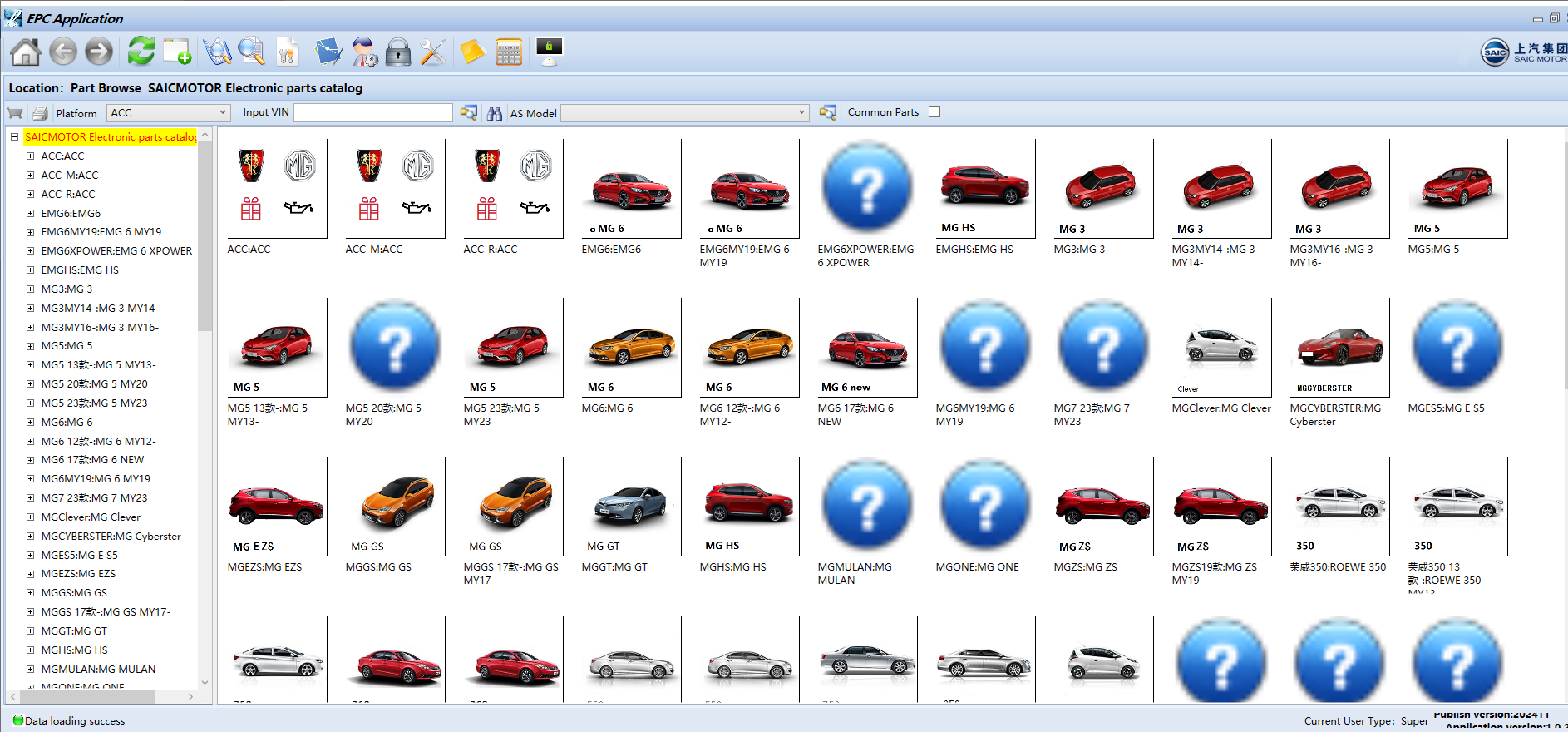Open the EMGHS:EMG HS car thumbnail
Screen dimensions: 1568x732
(985, 189)
